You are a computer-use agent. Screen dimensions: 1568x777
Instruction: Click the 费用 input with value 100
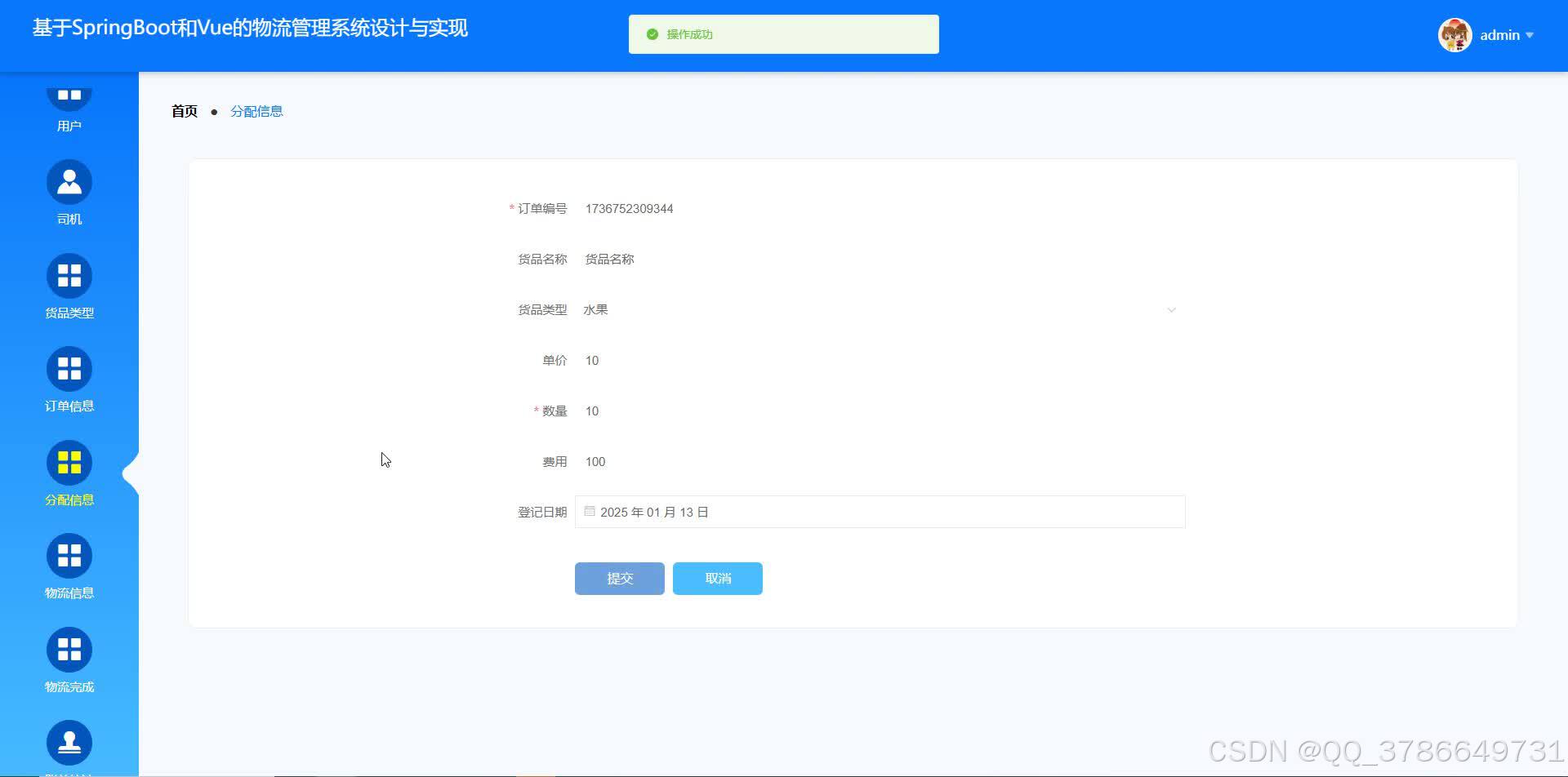pos(880,462)
